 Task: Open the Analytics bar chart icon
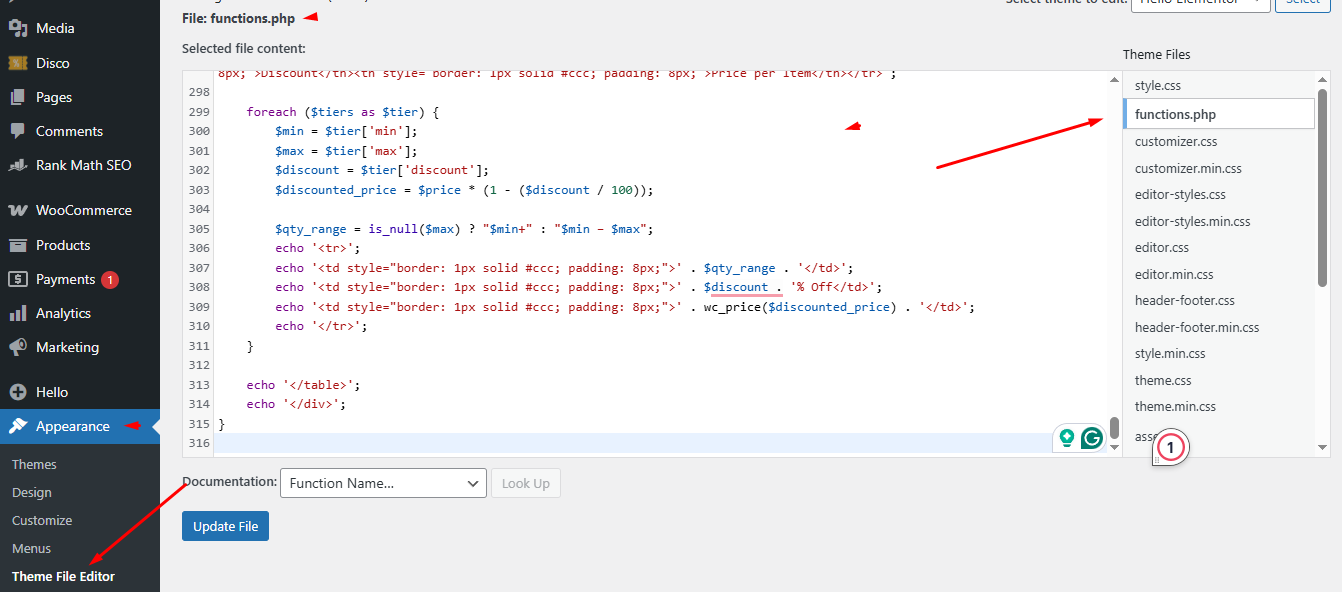tap(17, 313)
